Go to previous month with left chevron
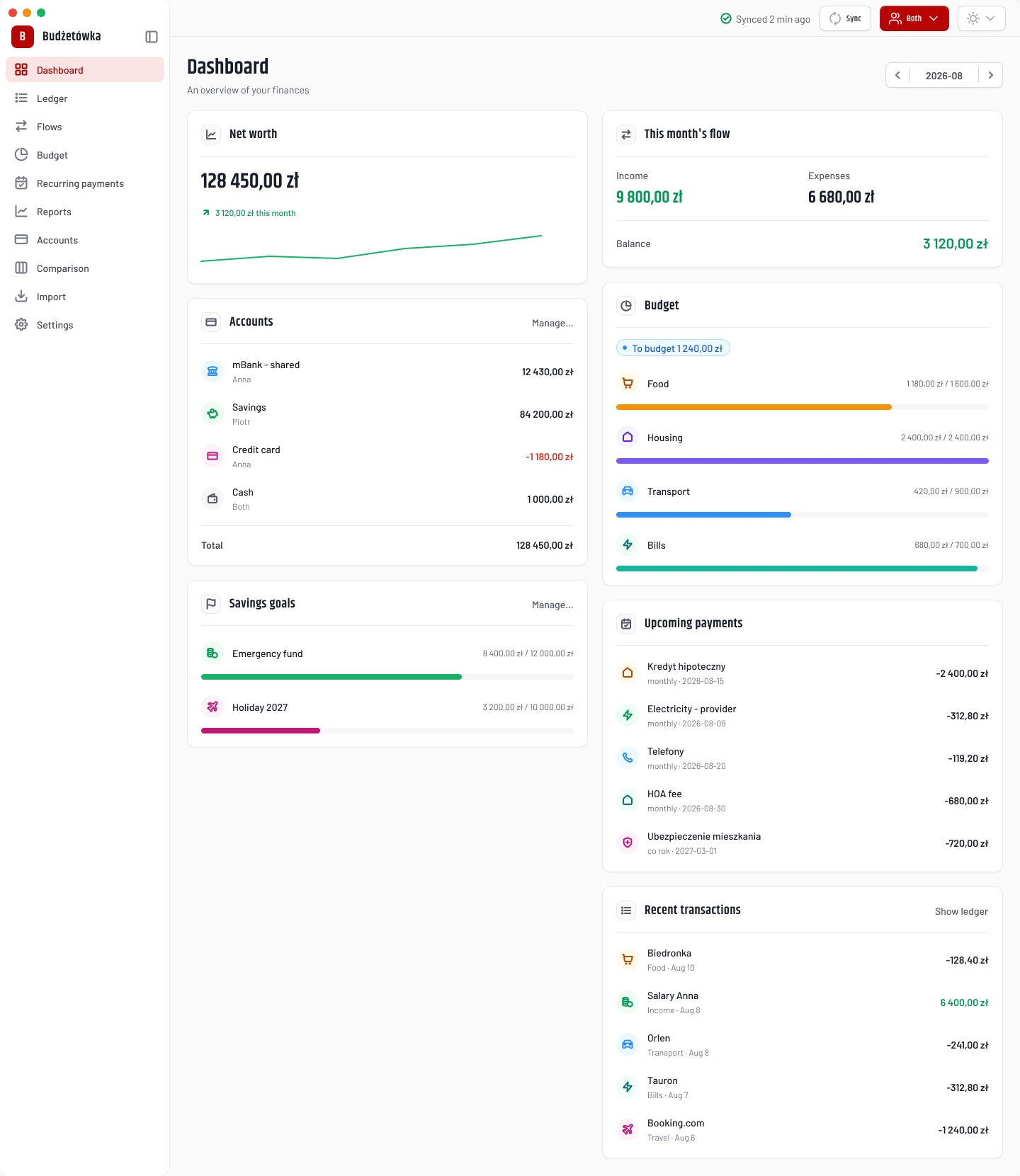The image size is (1020, 1176). (897, 75)
